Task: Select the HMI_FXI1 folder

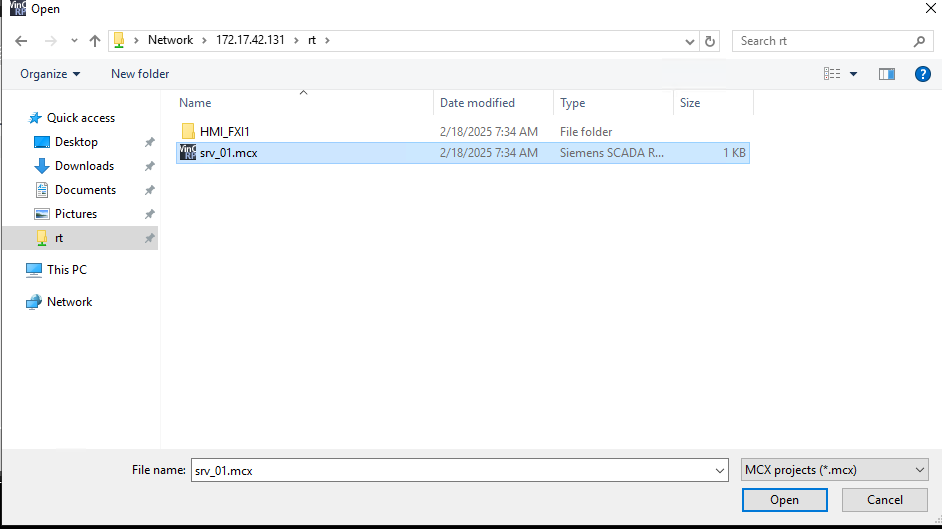Action: (224, 131)
